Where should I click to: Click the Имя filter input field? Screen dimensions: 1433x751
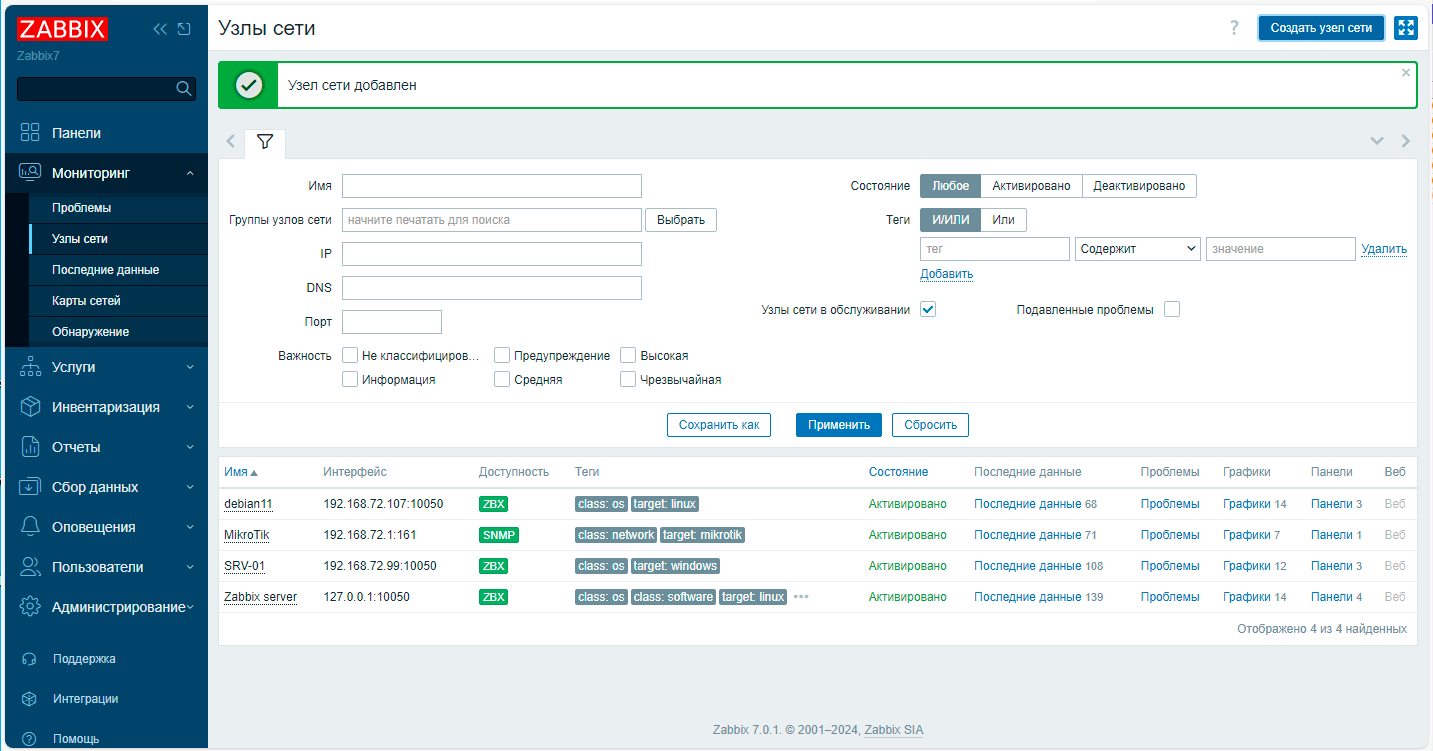point(491,186)
